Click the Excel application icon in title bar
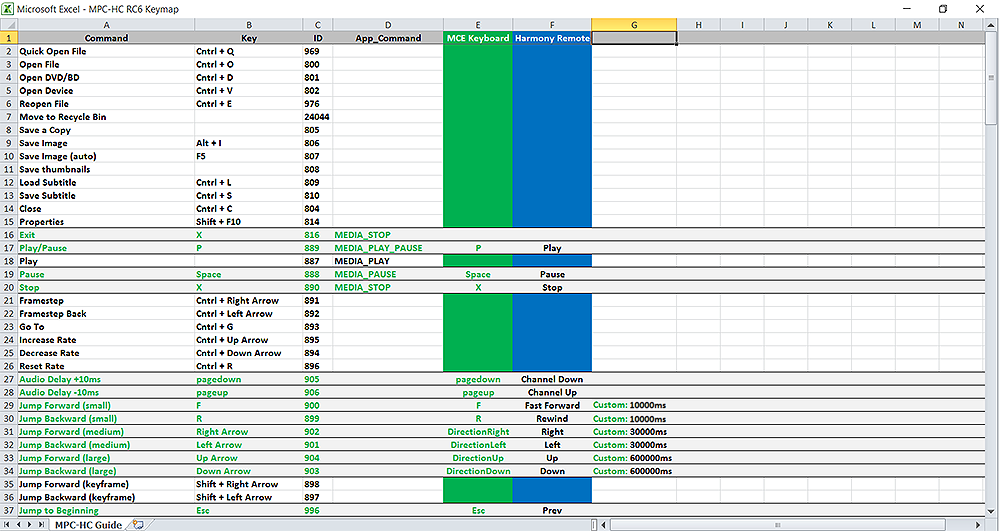 point(7,9)
